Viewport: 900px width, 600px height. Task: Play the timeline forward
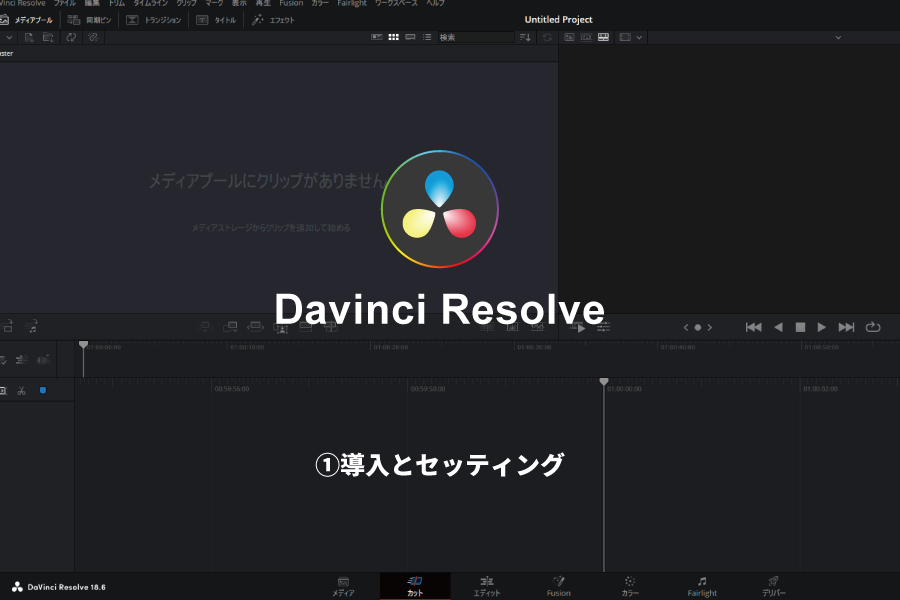tap(821, 327)
